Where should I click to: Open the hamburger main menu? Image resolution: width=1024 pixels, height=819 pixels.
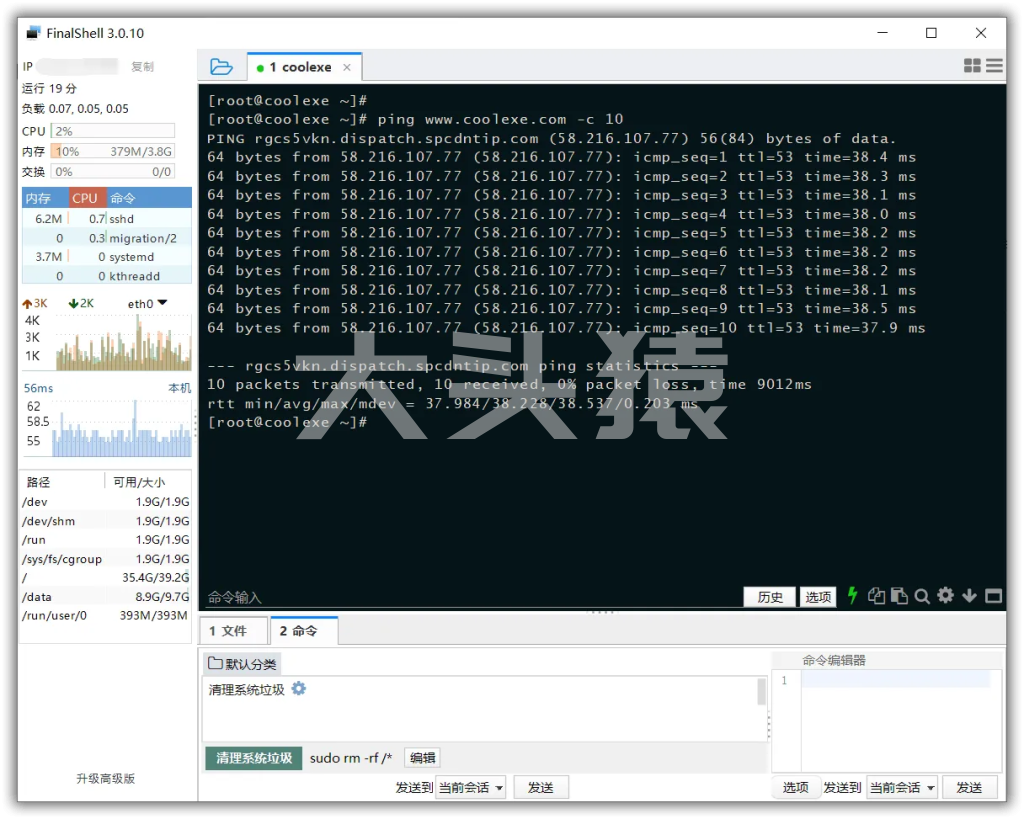click(x=994, y=66)
